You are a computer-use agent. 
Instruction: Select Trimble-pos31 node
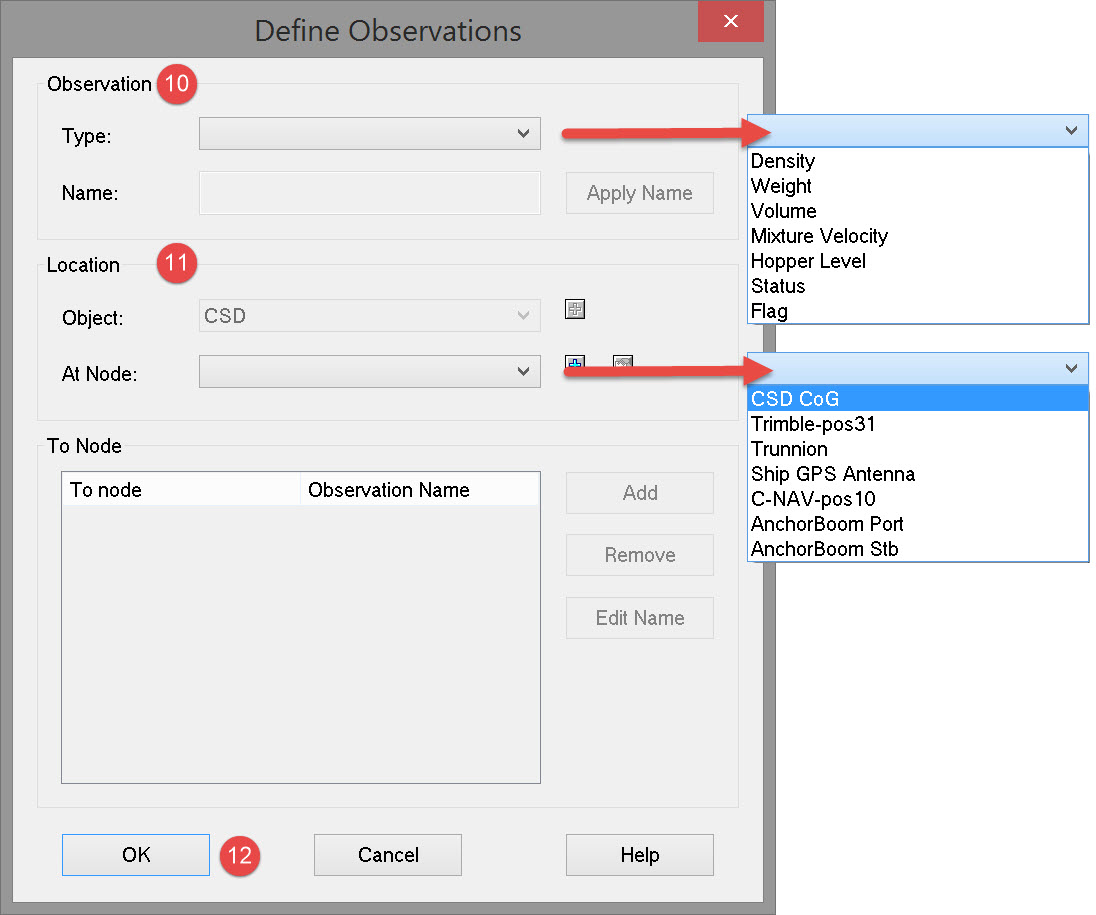tap(918, 424)
